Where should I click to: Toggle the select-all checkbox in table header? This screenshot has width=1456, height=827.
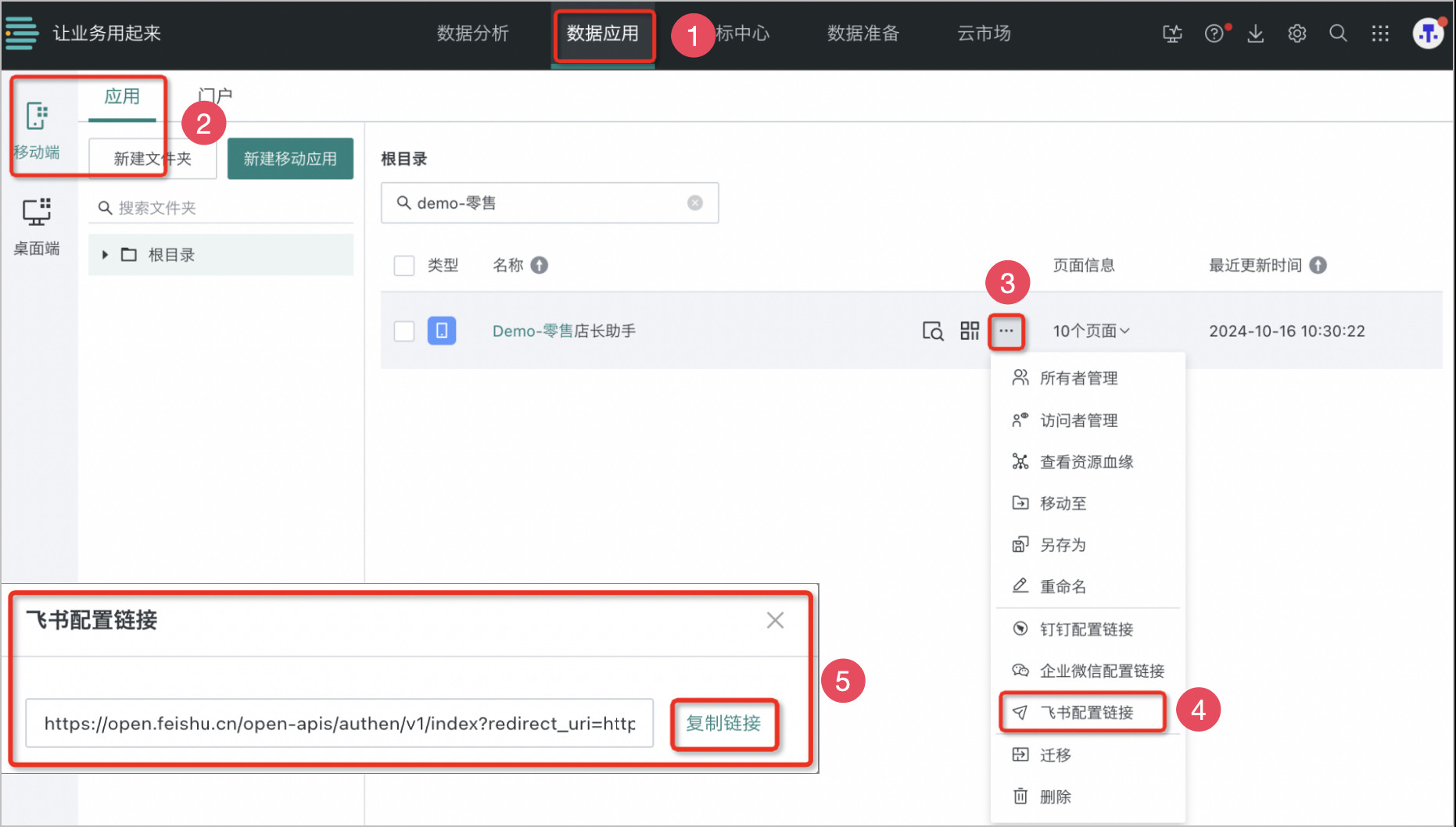(404, 266)
